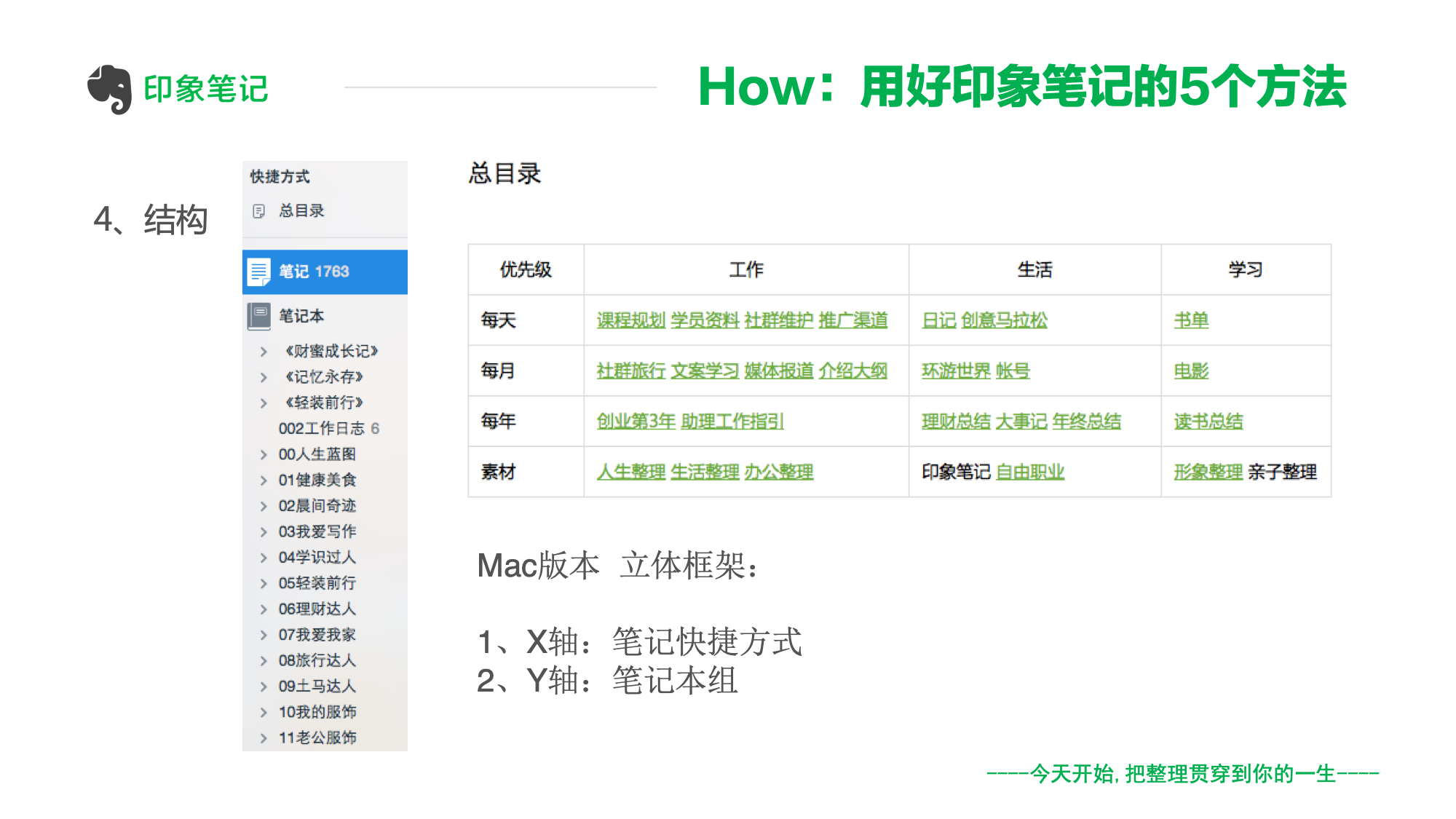Screen dimensions: 1456x819
Task: Open the 理财总结 link
Action: click(957, 421)
